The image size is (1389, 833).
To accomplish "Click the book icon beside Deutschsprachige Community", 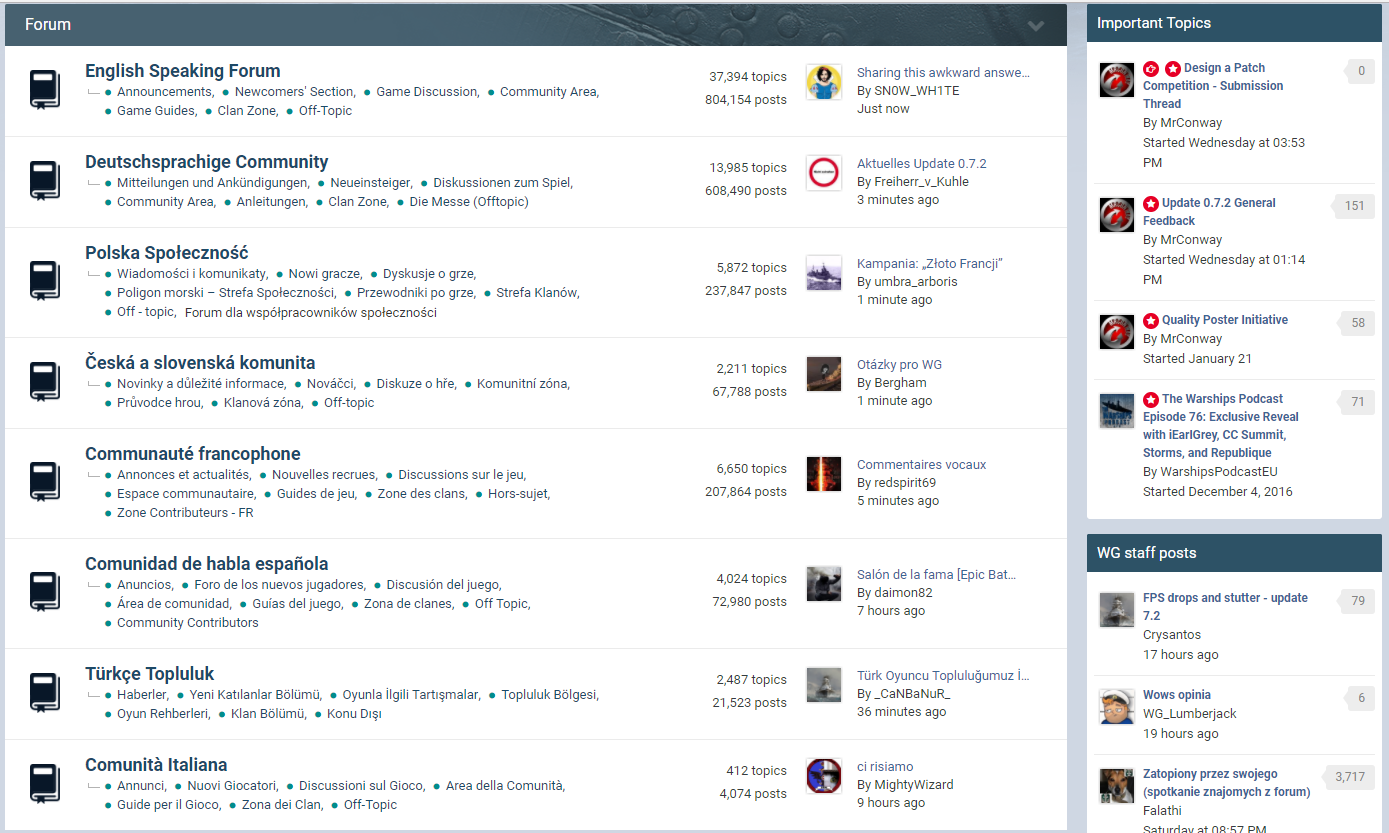I will (45, 181).
